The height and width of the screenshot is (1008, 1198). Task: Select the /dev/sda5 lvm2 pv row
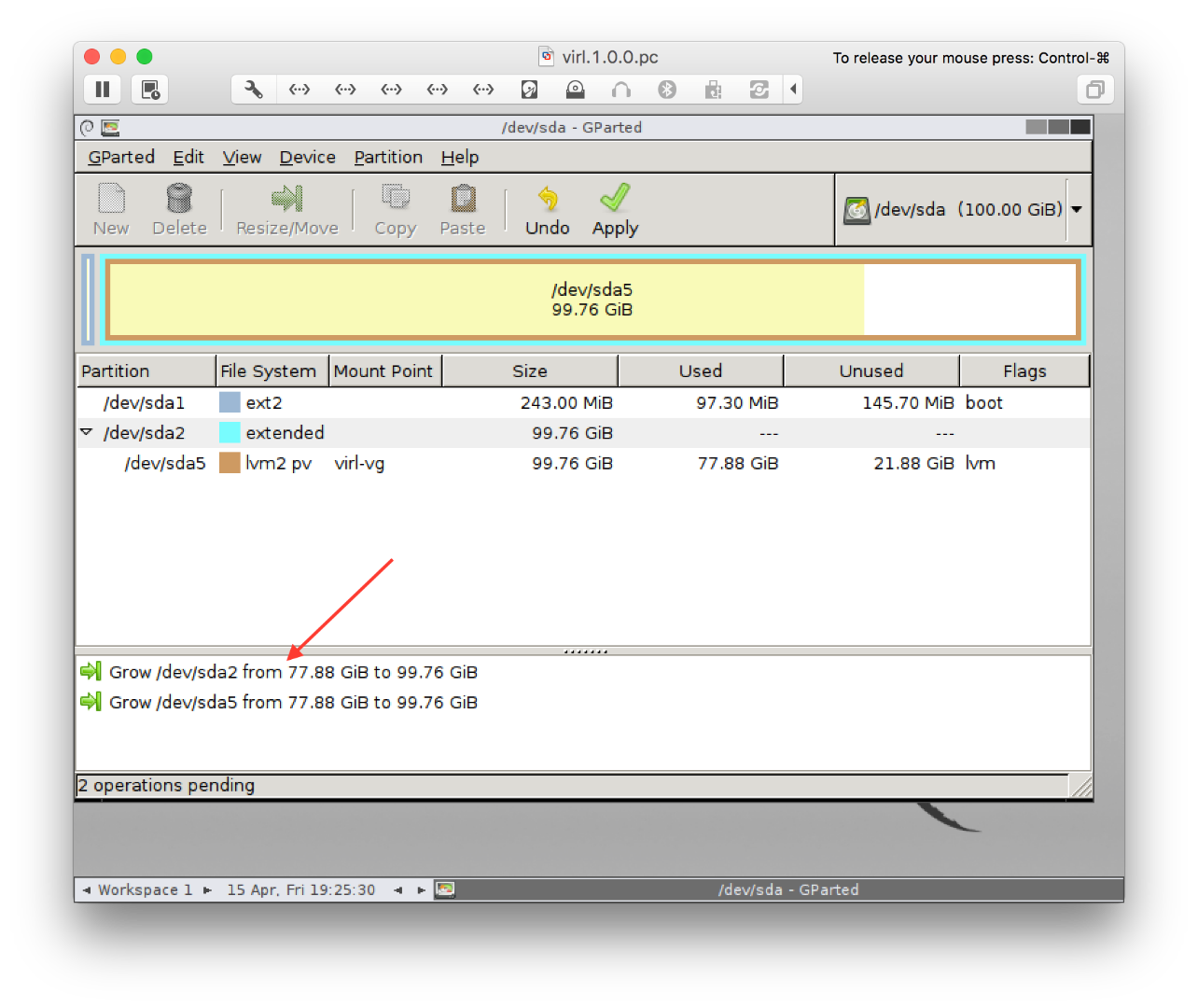coord(373,462)
